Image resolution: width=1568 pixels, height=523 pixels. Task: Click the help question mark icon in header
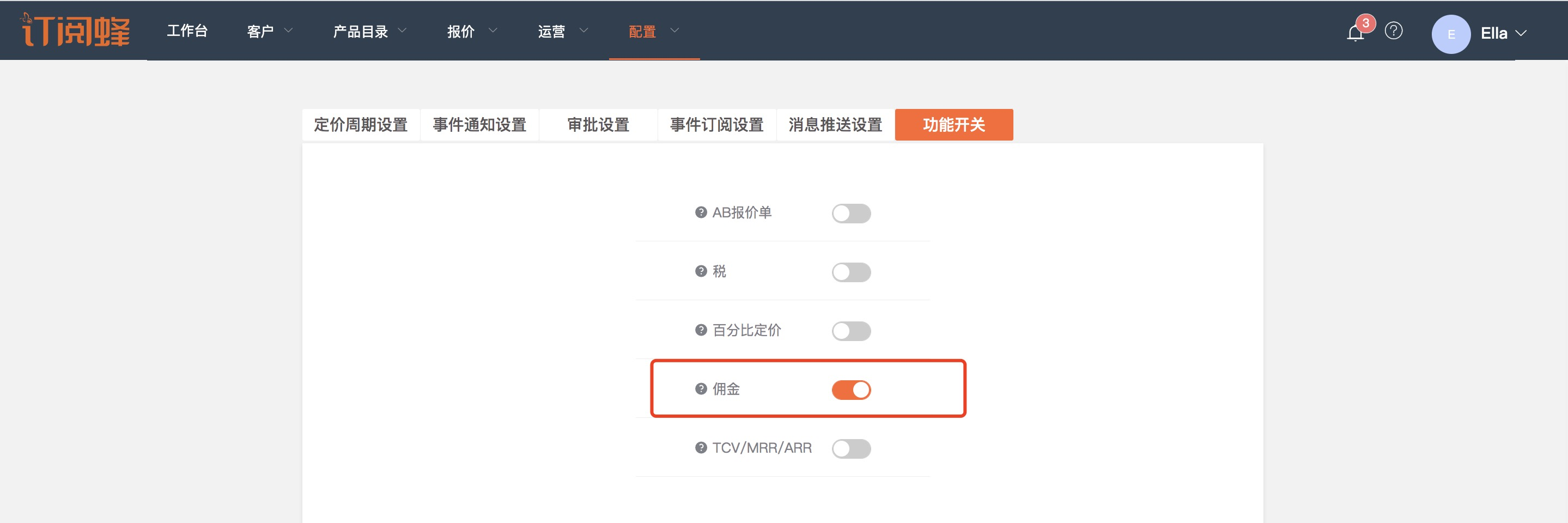click(x=1393, y=31)
